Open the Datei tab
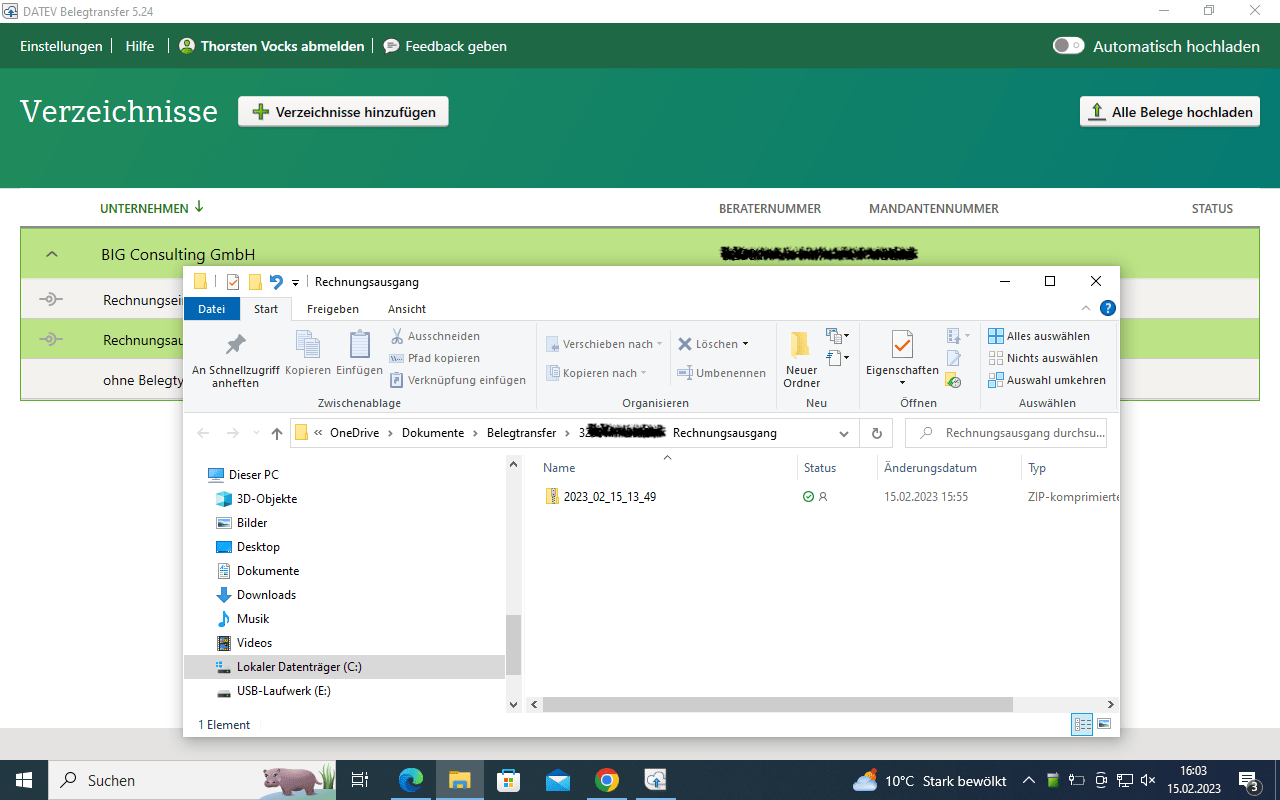1280x800 pixels. click(x=212, y=309)
